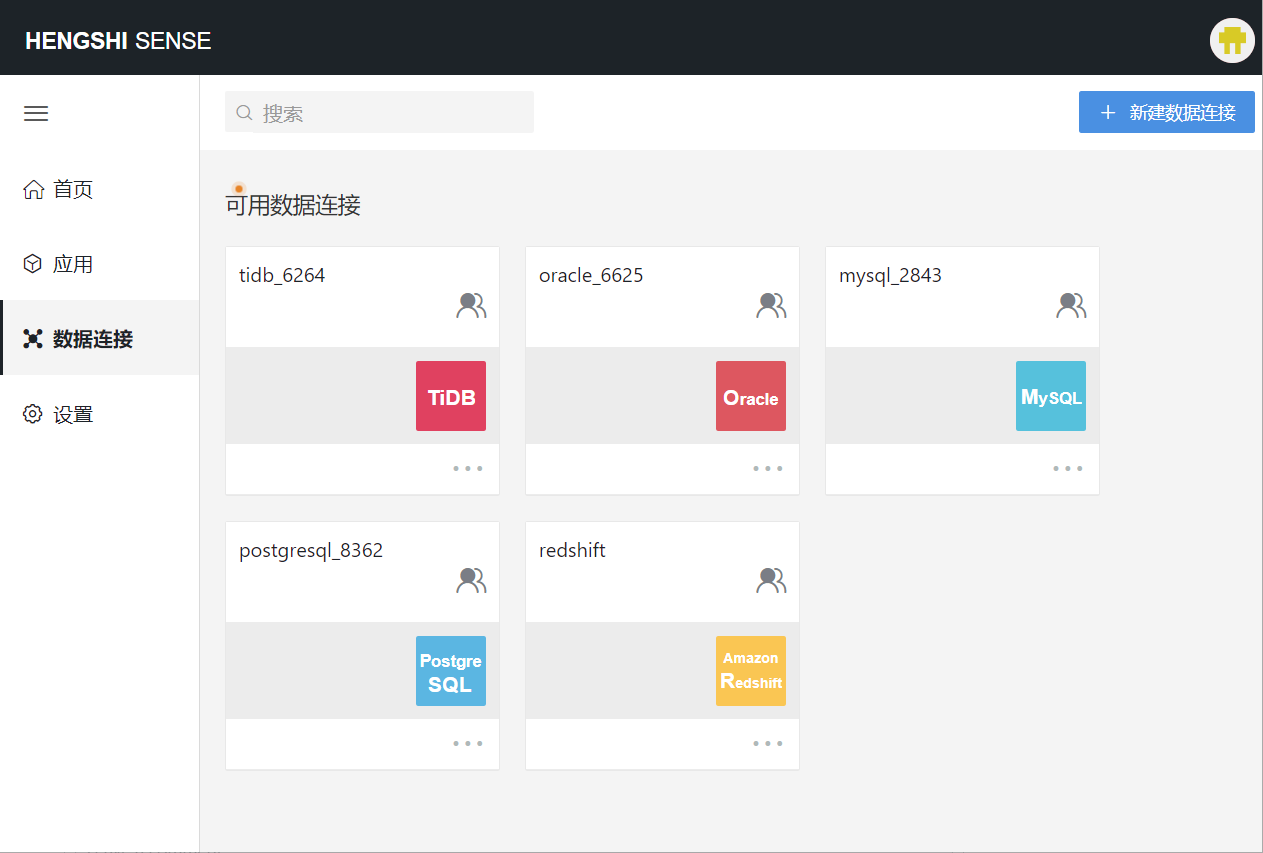The height and width of the screenshot is (853, 1263).
Task: Click the TiDB logo tile
Action: (451, 396)
